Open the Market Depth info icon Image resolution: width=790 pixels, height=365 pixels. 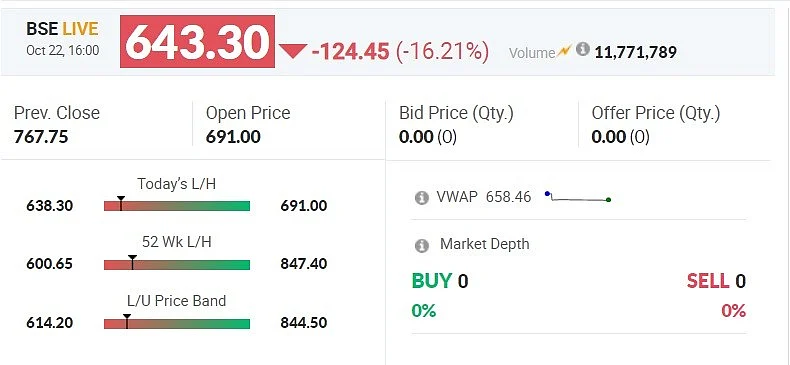[421, 246]
